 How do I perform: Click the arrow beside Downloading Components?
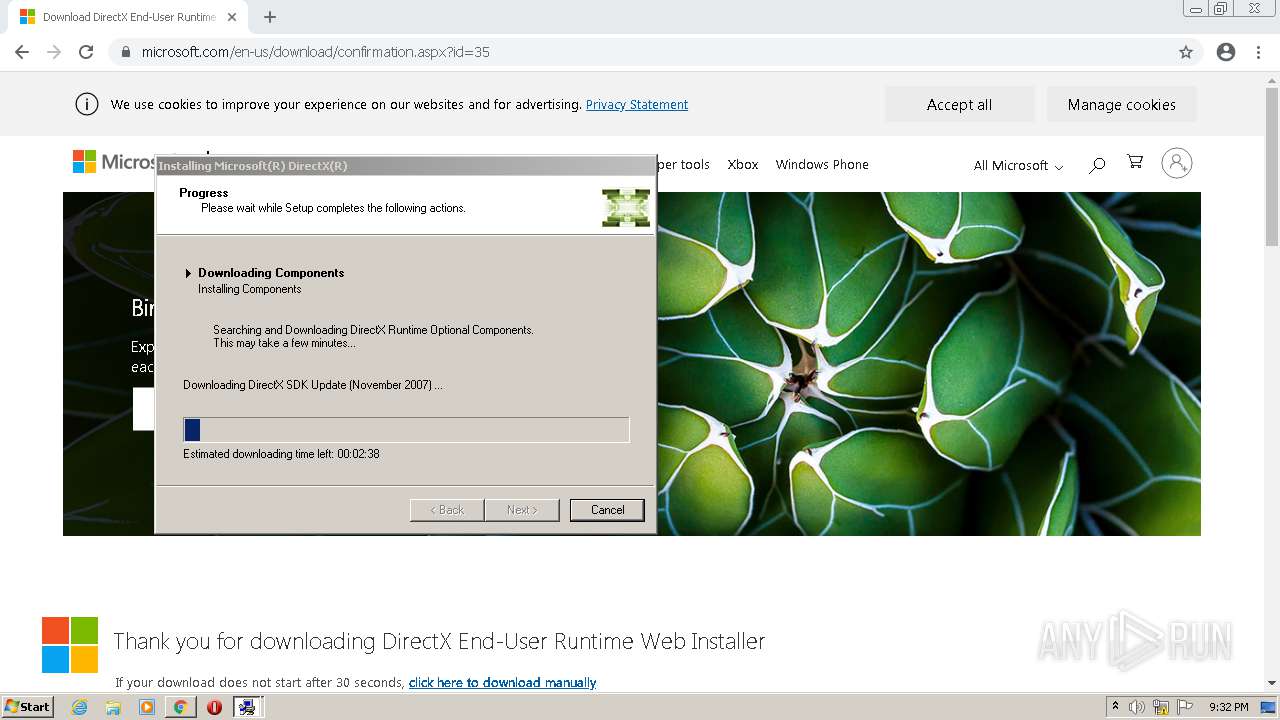(188, 273)
